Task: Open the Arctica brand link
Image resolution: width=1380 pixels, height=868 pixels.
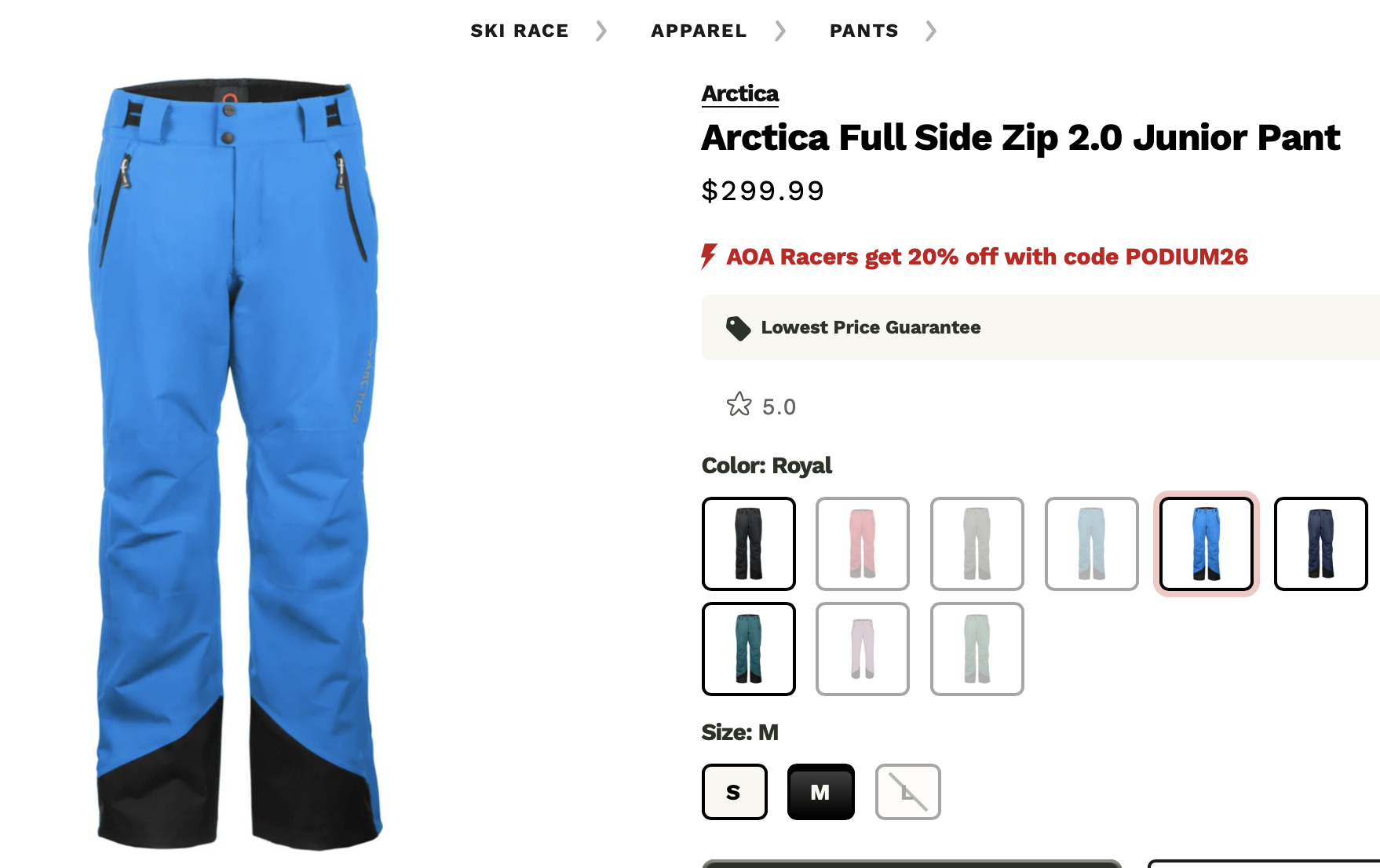Action: 740,93
